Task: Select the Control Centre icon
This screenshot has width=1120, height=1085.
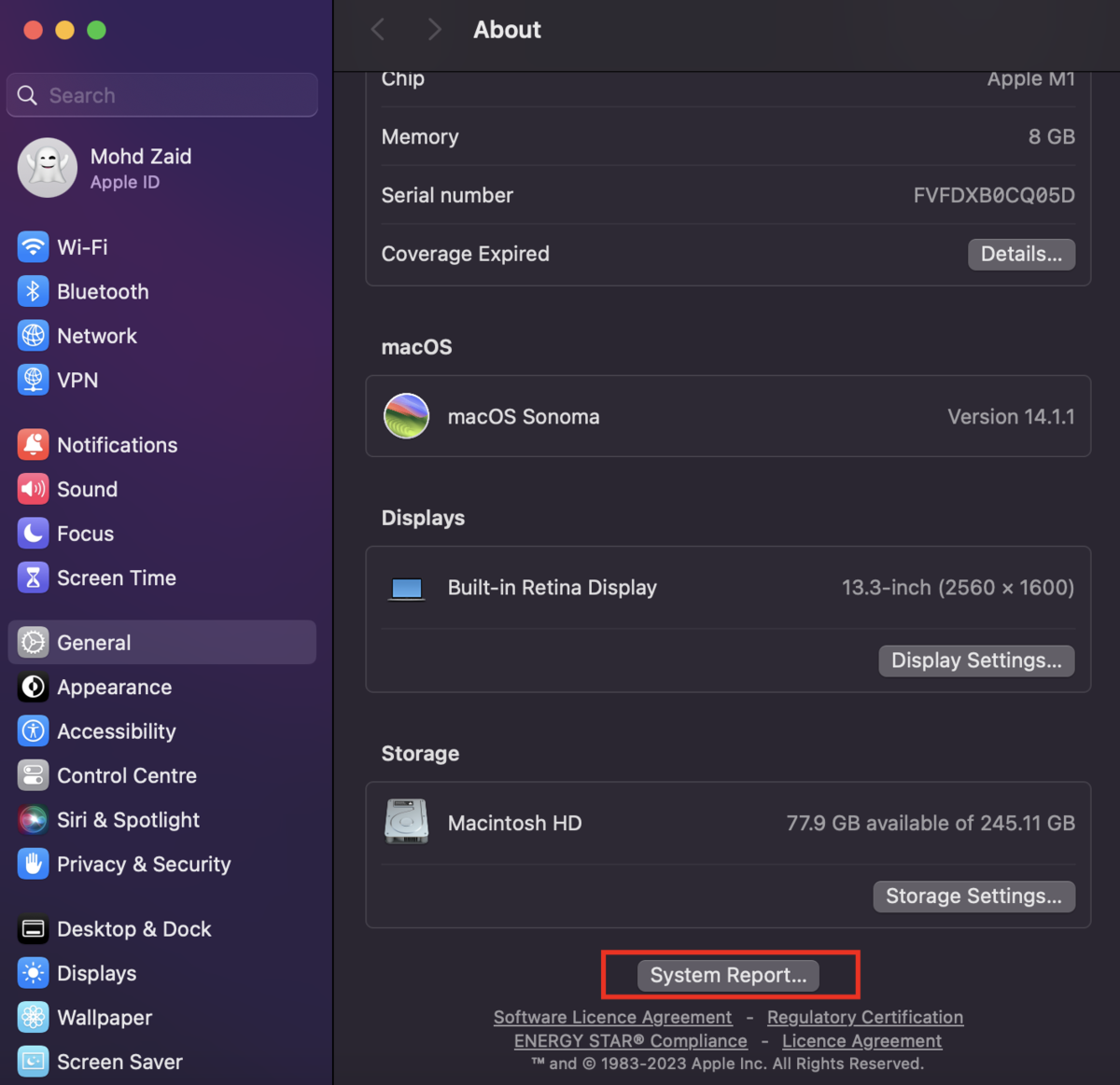Action: [x=33, y=775]
